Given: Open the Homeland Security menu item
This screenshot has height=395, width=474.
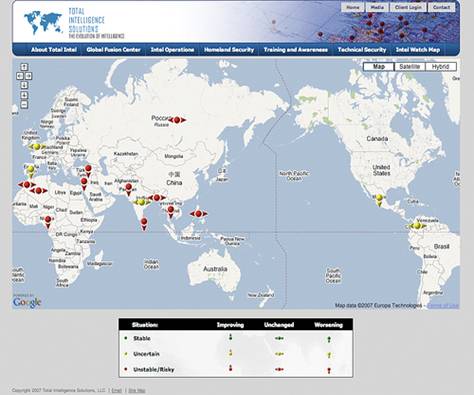Looking at the screenshot, I should [229, 50].
